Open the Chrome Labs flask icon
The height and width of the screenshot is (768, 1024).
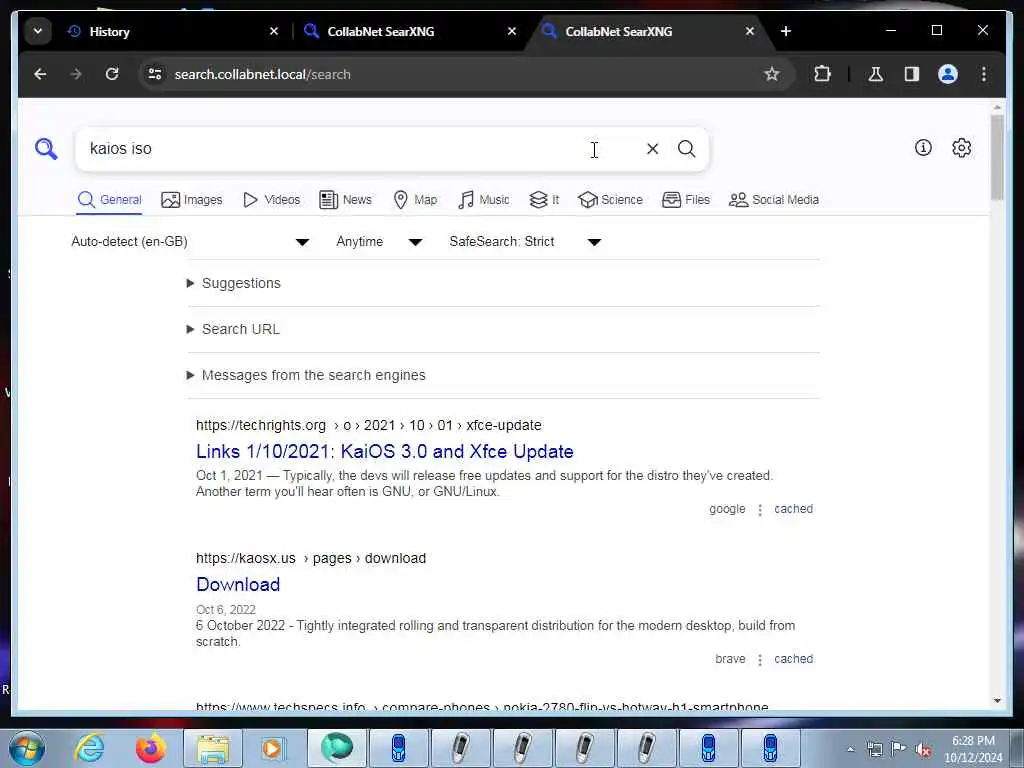[x=876, y=74]
